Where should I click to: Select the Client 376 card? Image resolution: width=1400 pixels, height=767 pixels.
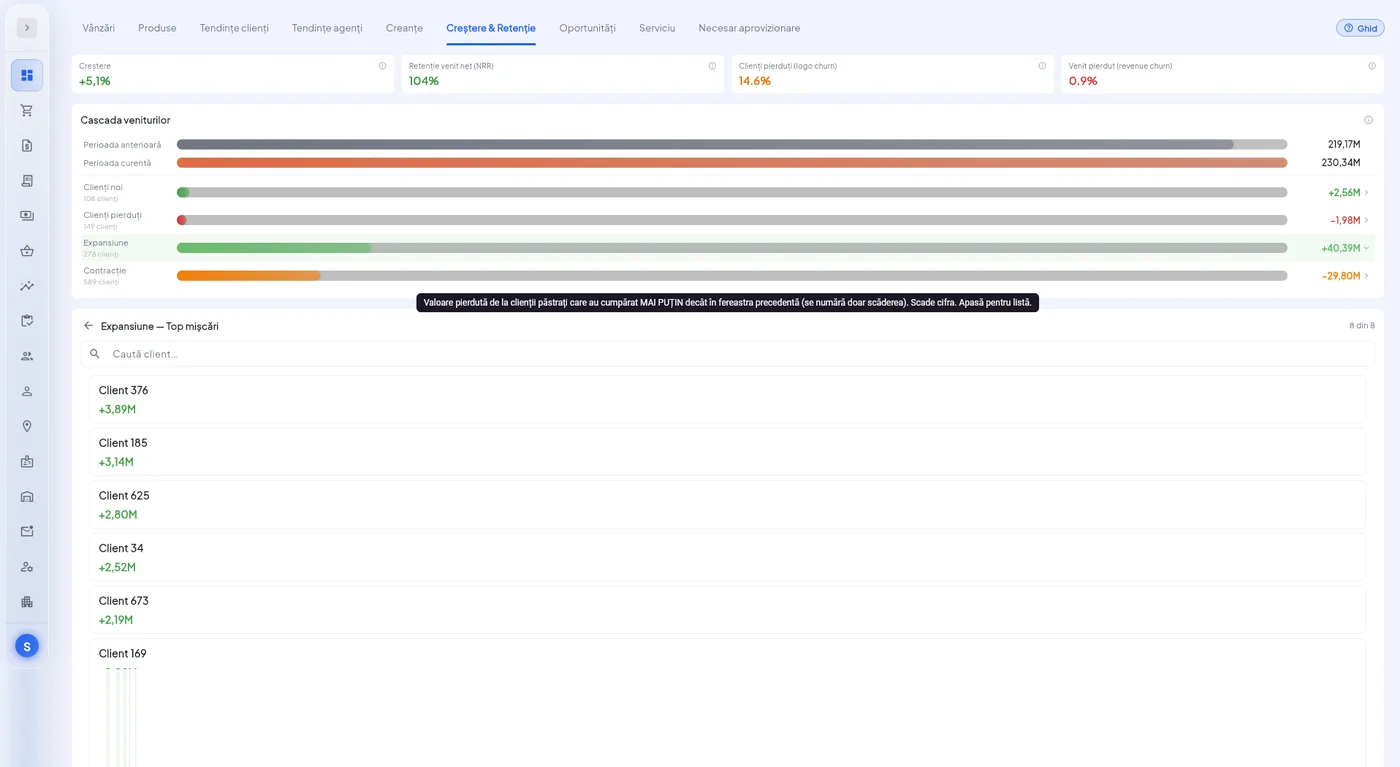[727, 399]
